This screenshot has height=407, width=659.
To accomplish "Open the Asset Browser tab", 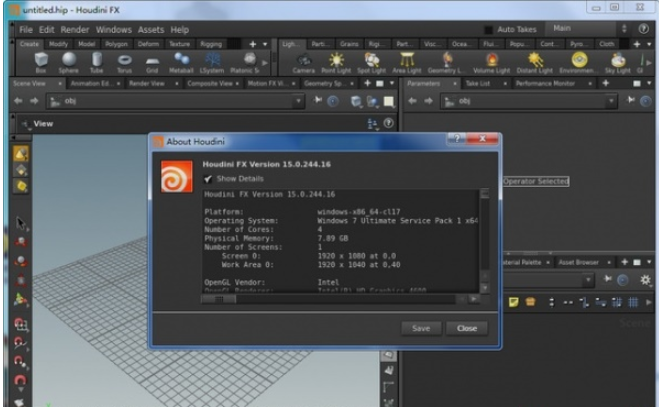I will tap(578, 262).
